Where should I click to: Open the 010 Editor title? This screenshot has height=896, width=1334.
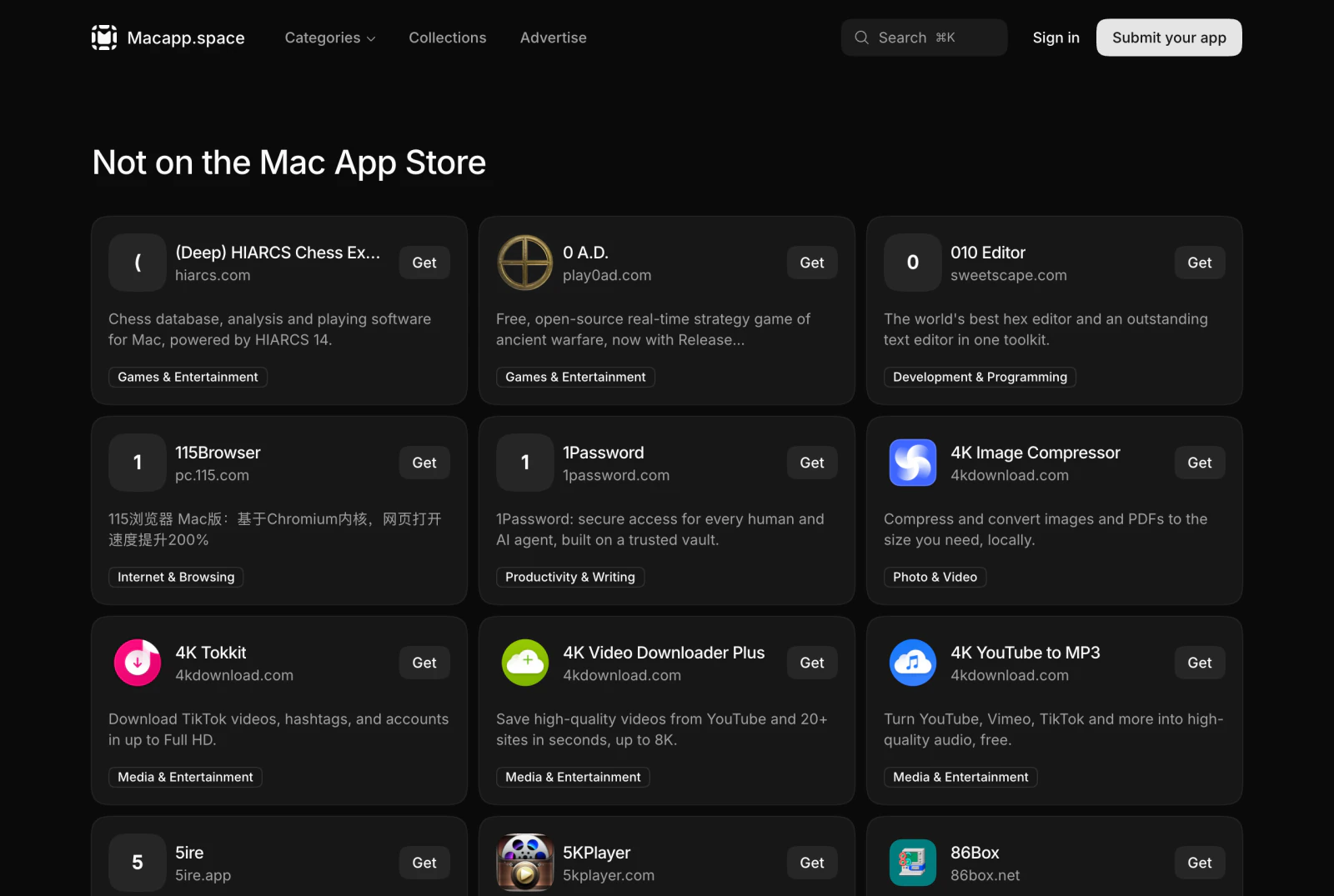[x=988, y=253]
